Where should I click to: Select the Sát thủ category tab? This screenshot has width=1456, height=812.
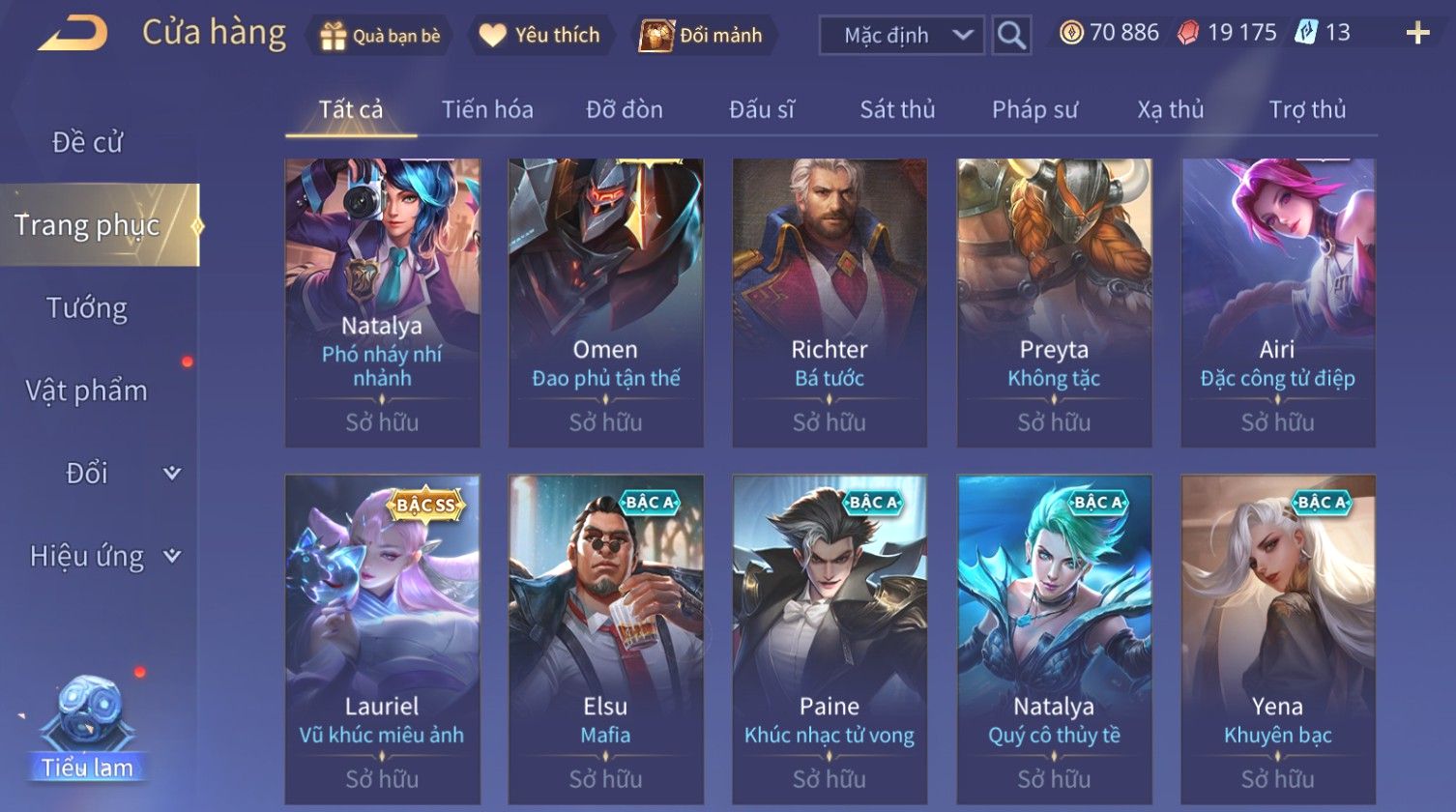point(897,109)
